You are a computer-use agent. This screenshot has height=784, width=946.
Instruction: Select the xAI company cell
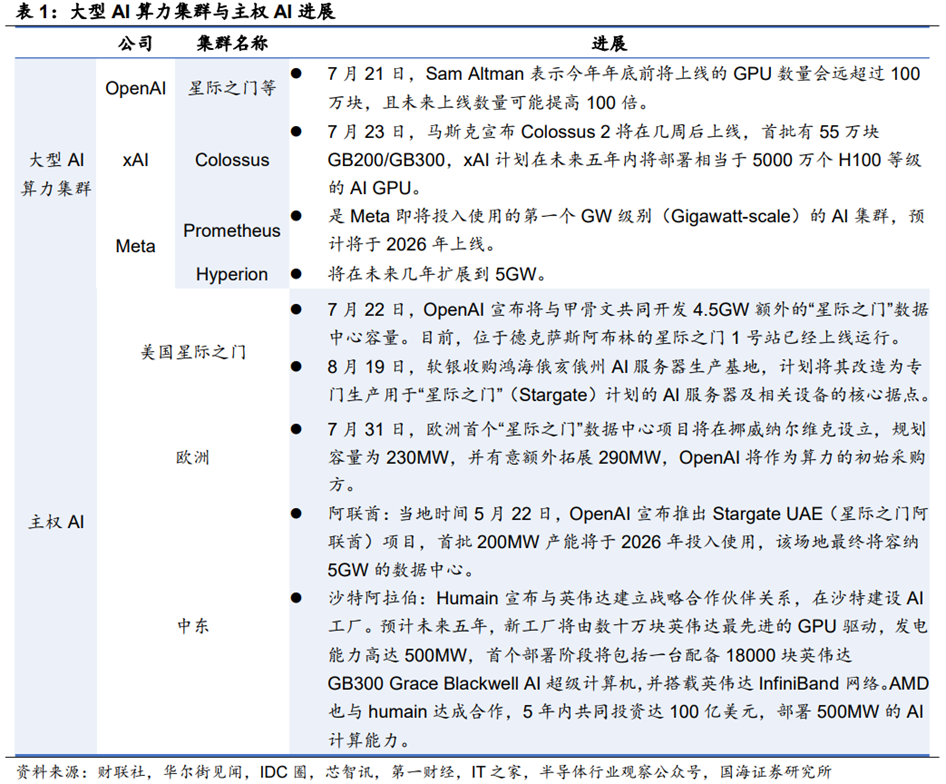135,159
